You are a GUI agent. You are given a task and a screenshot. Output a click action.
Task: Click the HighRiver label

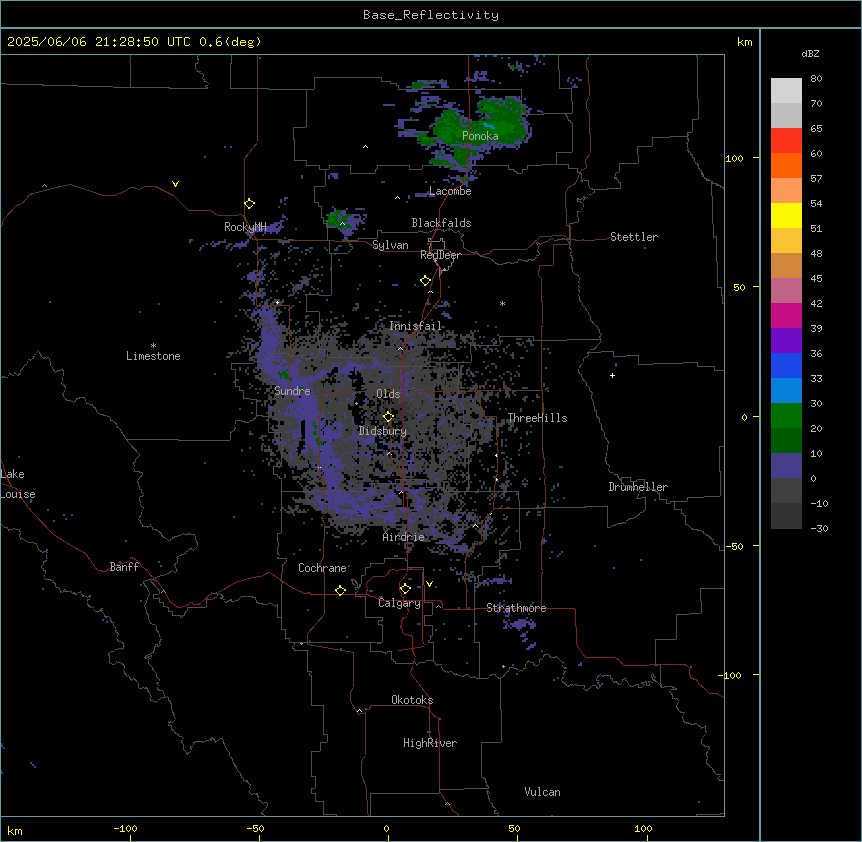point(430,743)
